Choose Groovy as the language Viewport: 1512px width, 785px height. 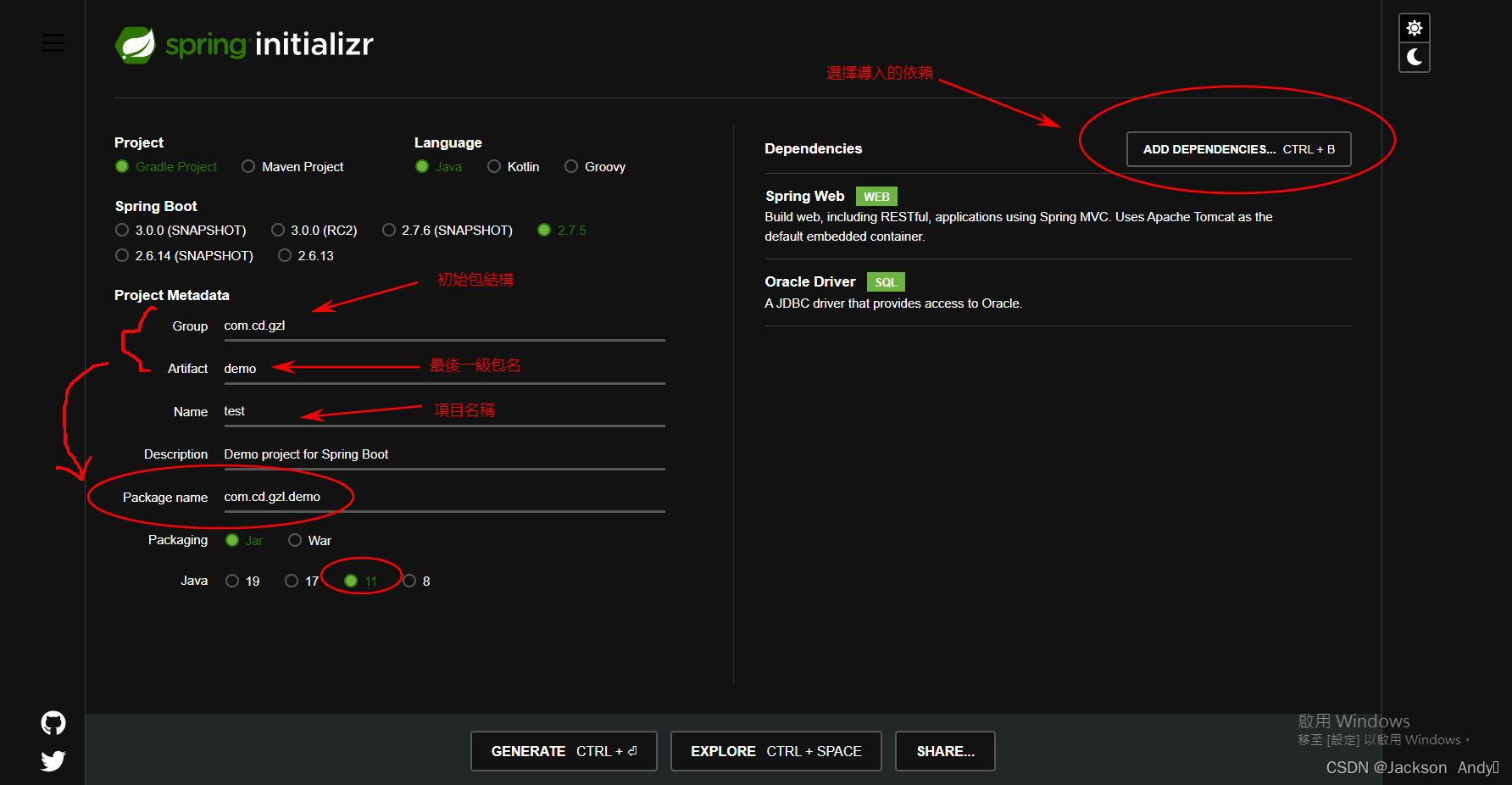click(x=595, y=167)
